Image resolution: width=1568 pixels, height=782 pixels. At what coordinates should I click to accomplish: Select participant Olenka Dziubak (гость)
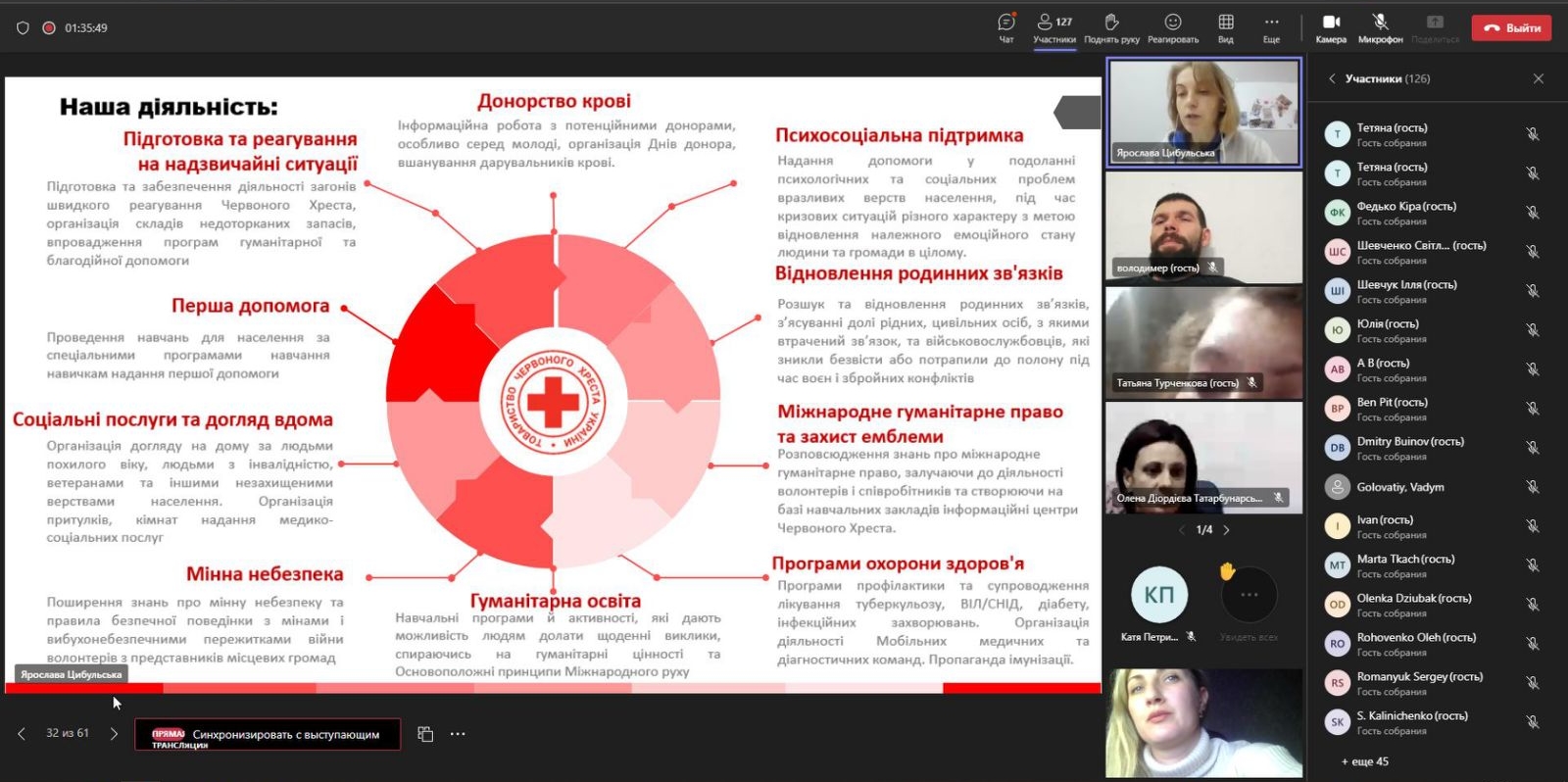coord(1431,605)
